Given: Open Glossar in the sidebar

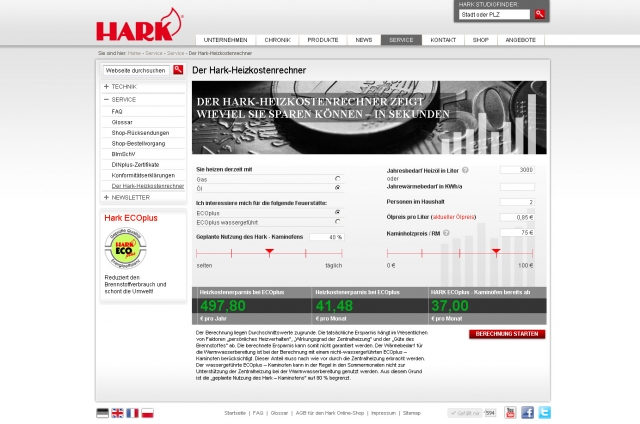Looking at the screenshot, I should pyautogui.click(x=122, y=122).
